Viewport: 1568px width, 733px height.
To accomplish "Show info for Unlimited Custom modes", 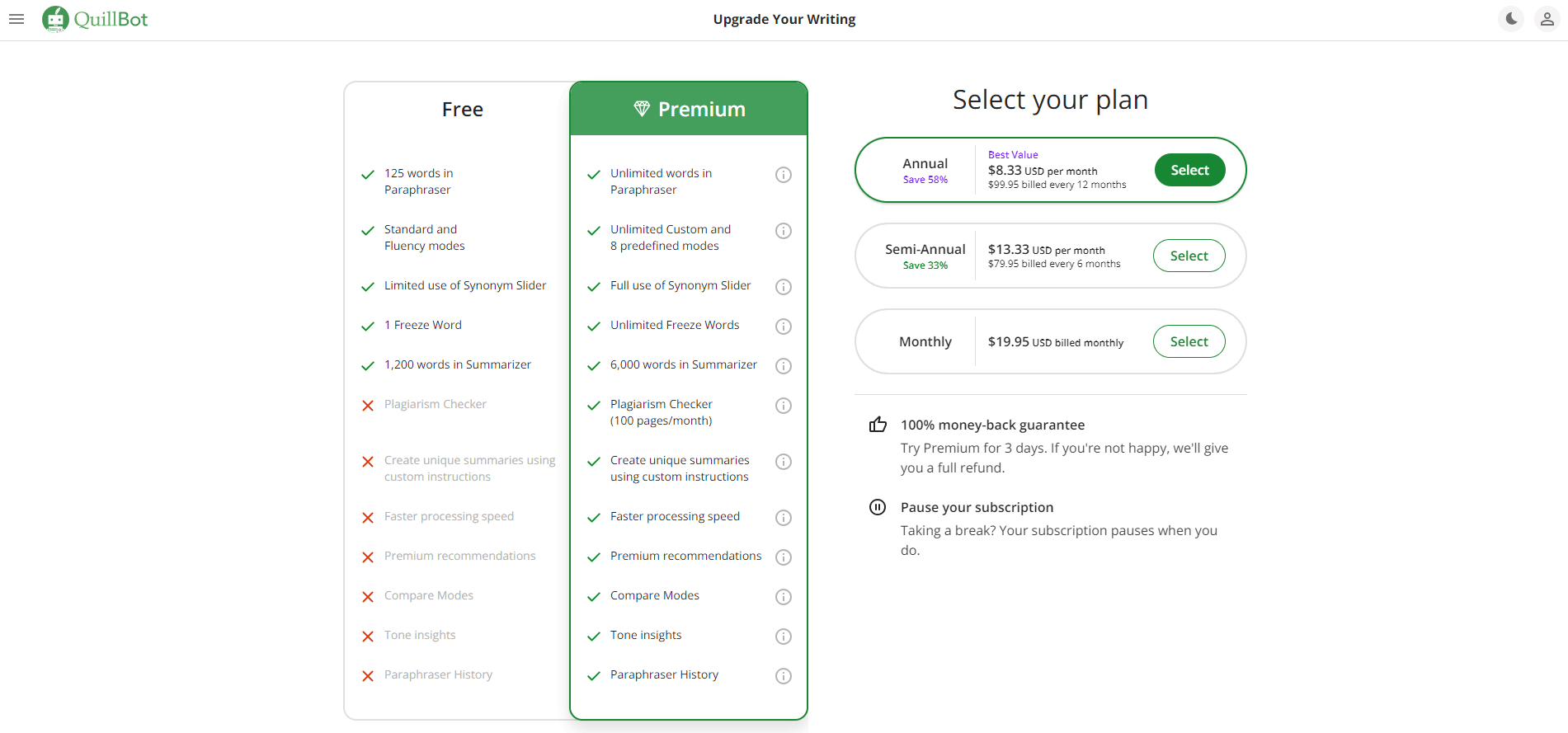I will [x=784, y=231].
